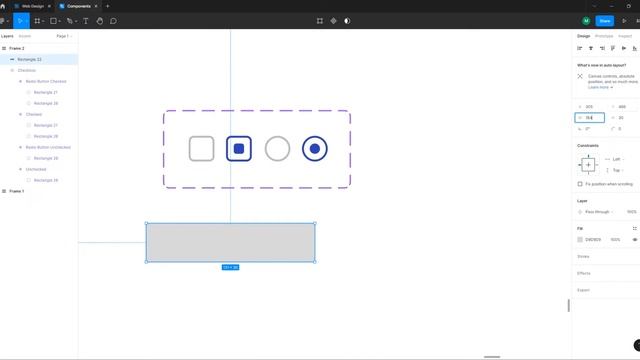The width and height of the screenshot is (640, 360).
Task: Select the Comment tool
Action: (113, 21)
